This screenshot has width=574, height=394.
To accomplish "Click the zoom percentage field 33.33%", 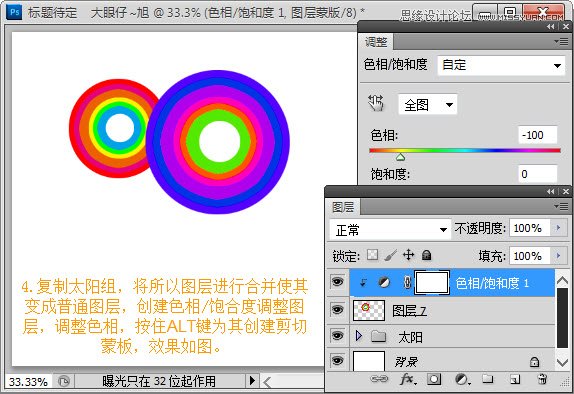I will 28,382.
